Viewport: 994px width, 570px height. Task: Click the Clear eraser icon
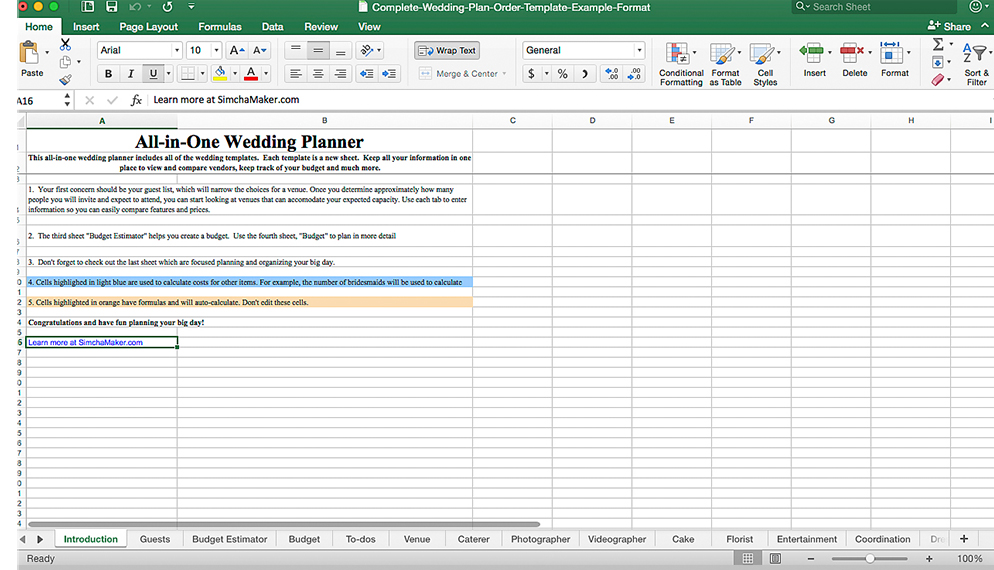click(938, 80)
